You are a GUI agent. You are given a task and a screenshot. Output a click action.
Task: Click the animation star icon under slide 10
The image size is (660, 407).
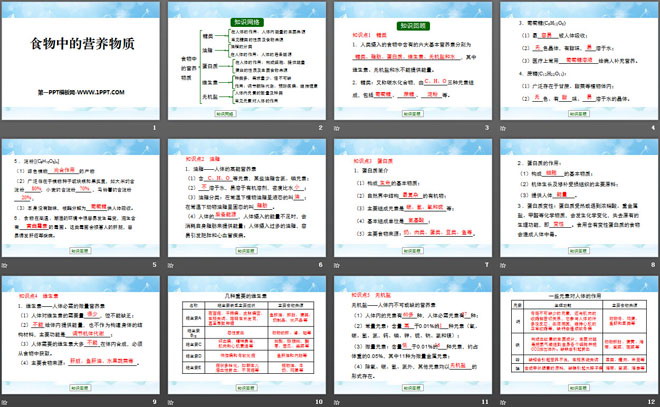click(170, 402)
